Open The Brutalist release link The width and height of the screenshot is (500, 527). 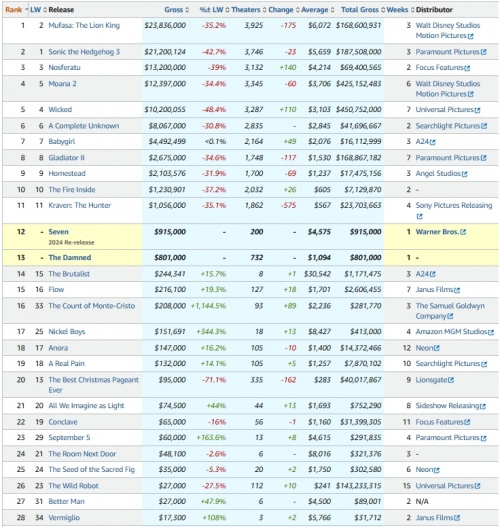click(x=69, y=274)
